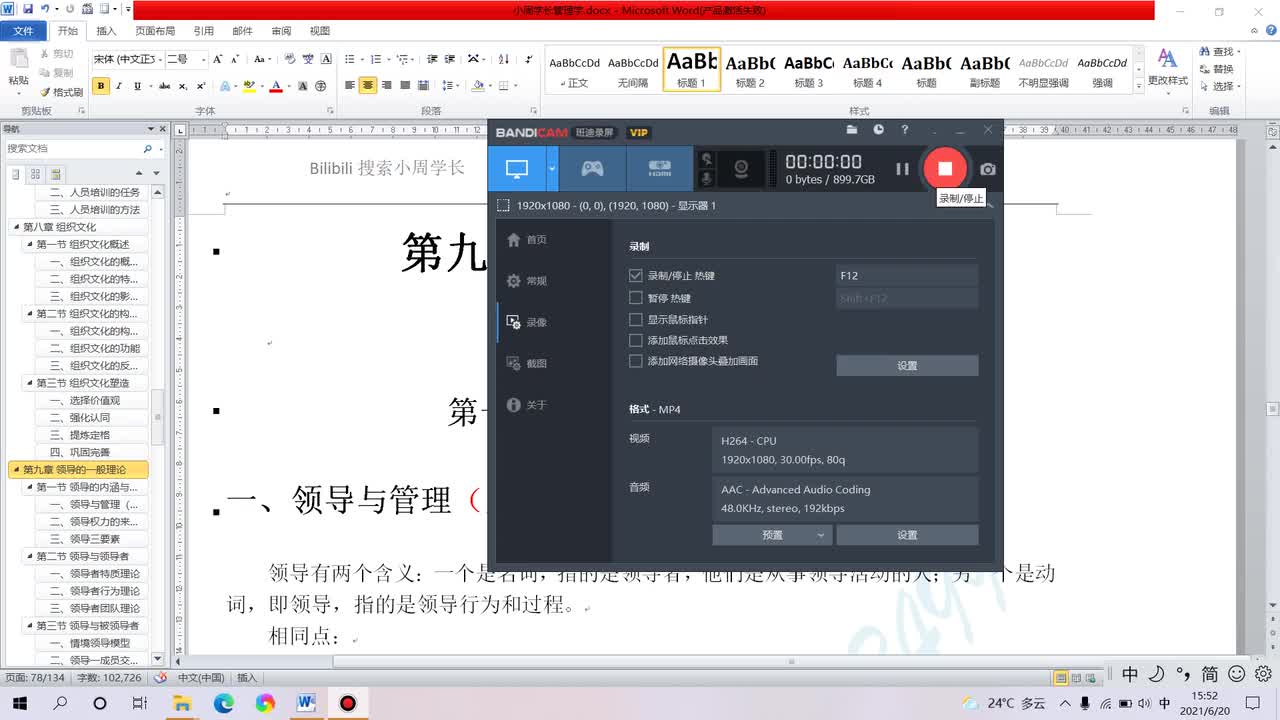The height and width of the screenshot is (720, 1280).
Task: Click 查找 in Word editing group
Action: [1217, 52]
